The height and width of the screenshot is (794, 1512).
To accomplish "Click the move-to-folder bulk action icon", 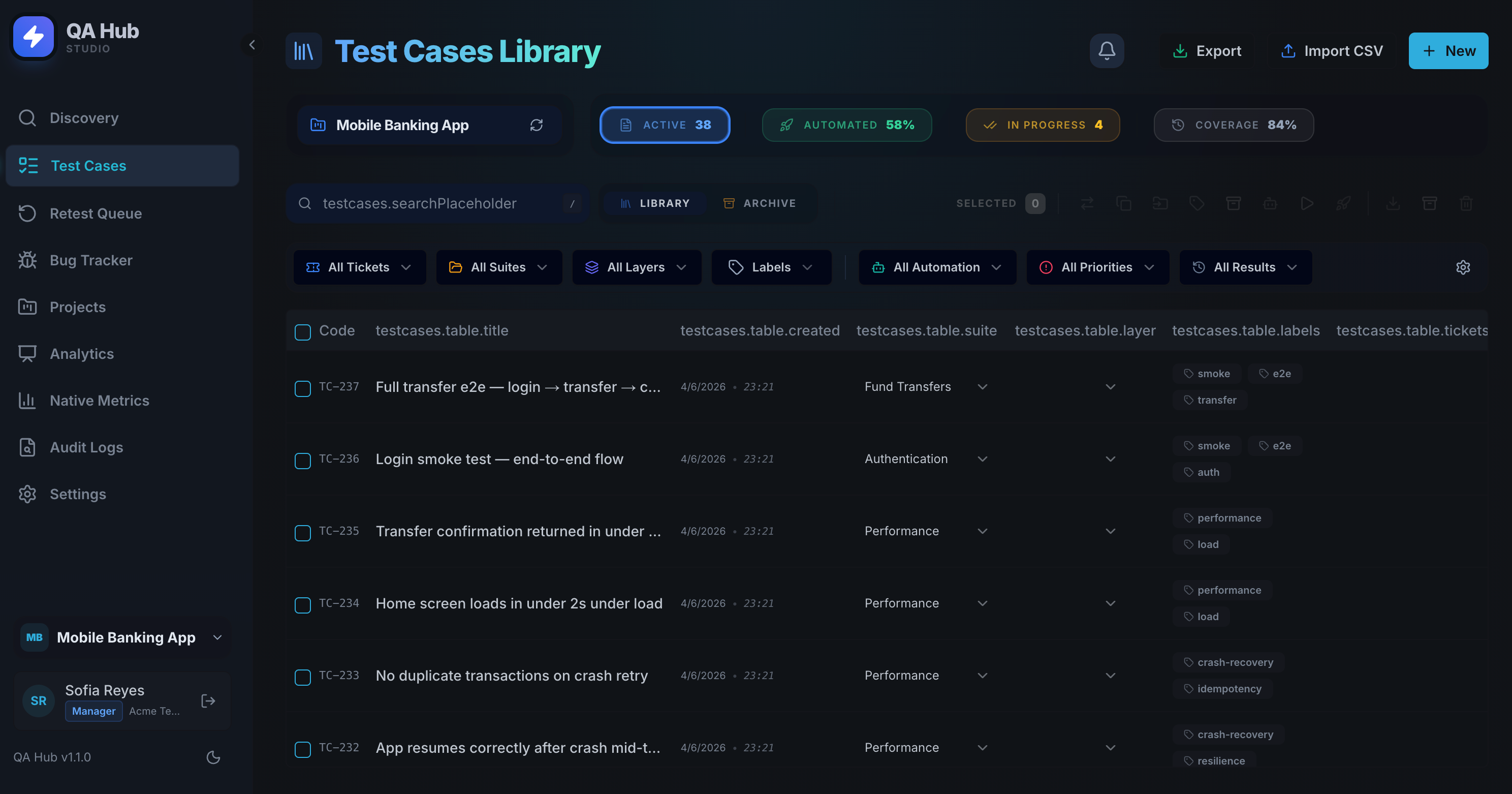I will [1160, 203].
